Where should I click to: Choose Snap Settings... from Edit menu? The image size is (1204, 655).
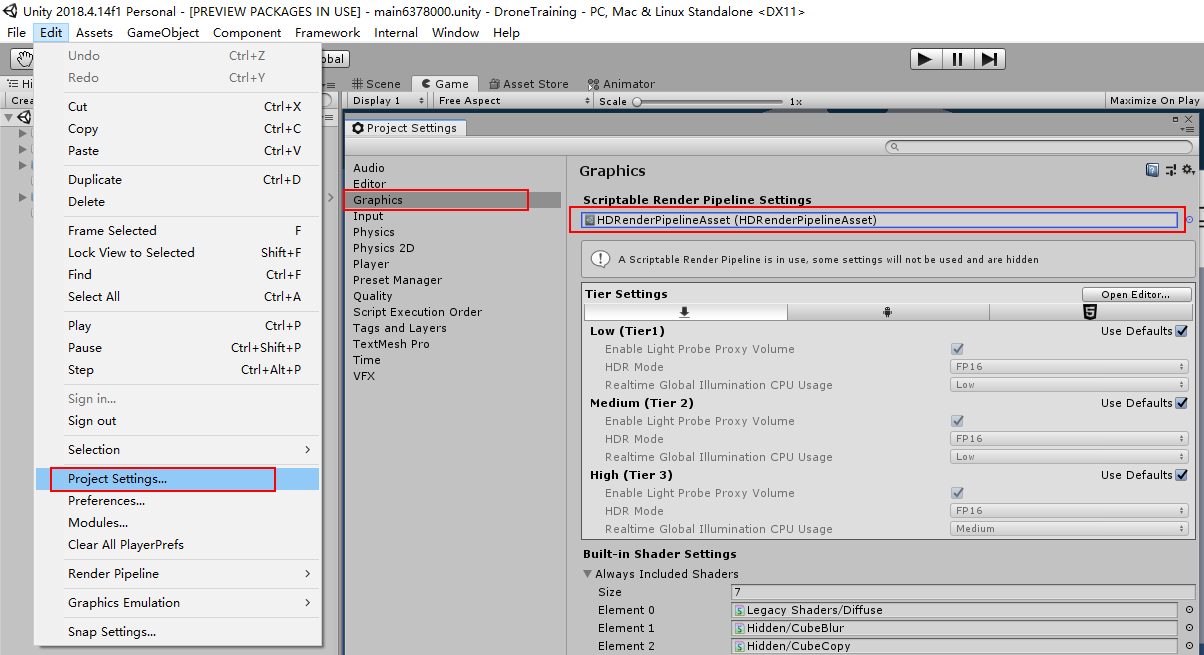(x=178, y=632)
